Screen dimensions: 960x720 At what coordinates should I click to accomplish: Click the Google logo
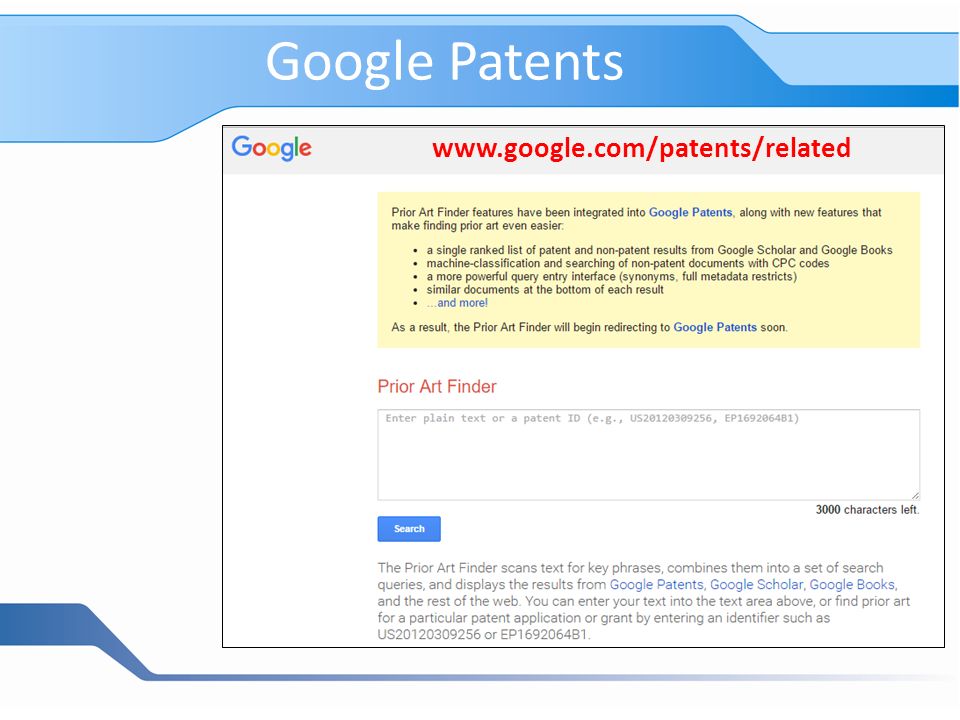[x=271, y=148]
